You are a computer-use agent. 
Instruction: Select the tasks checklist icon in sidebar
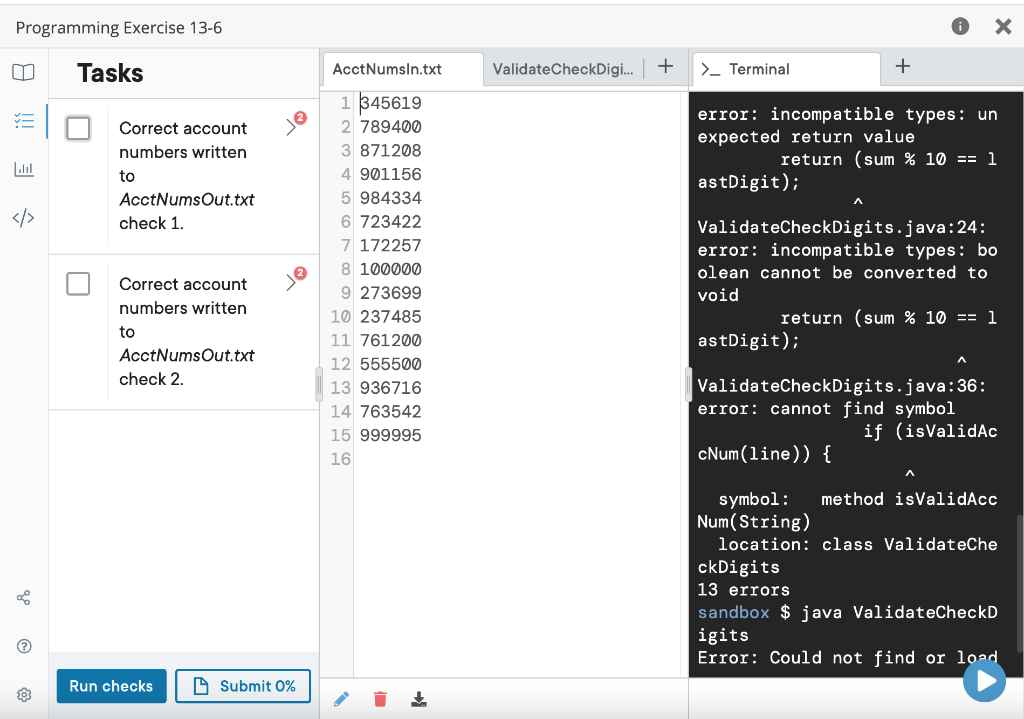[x=24, y=121]
